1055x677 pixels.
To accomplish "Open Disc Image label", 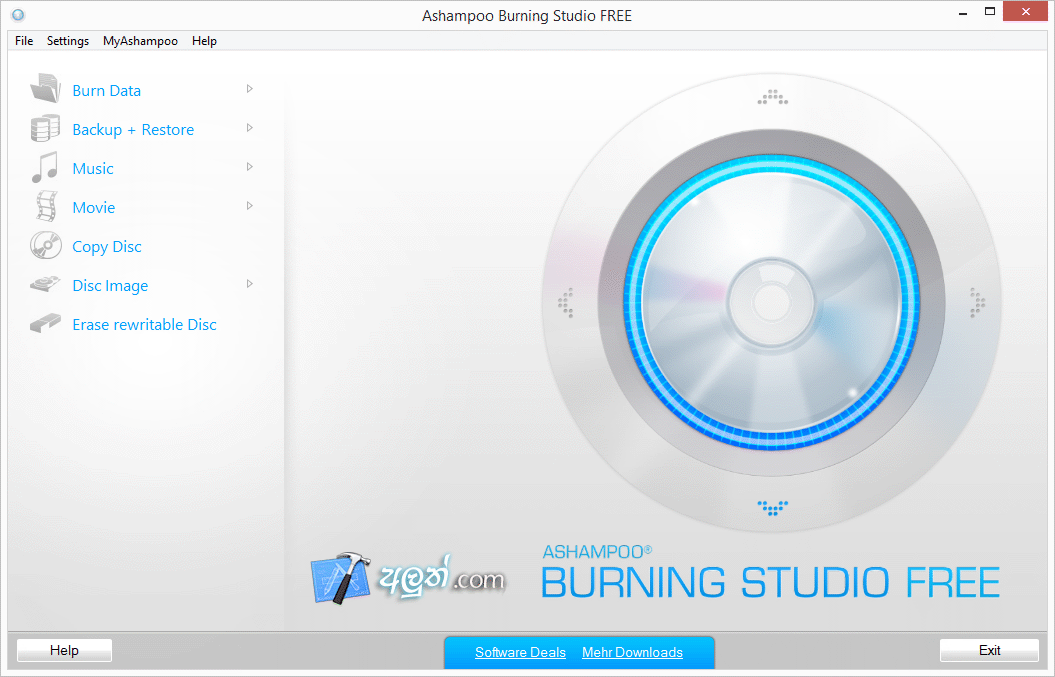I will (110, 286).
